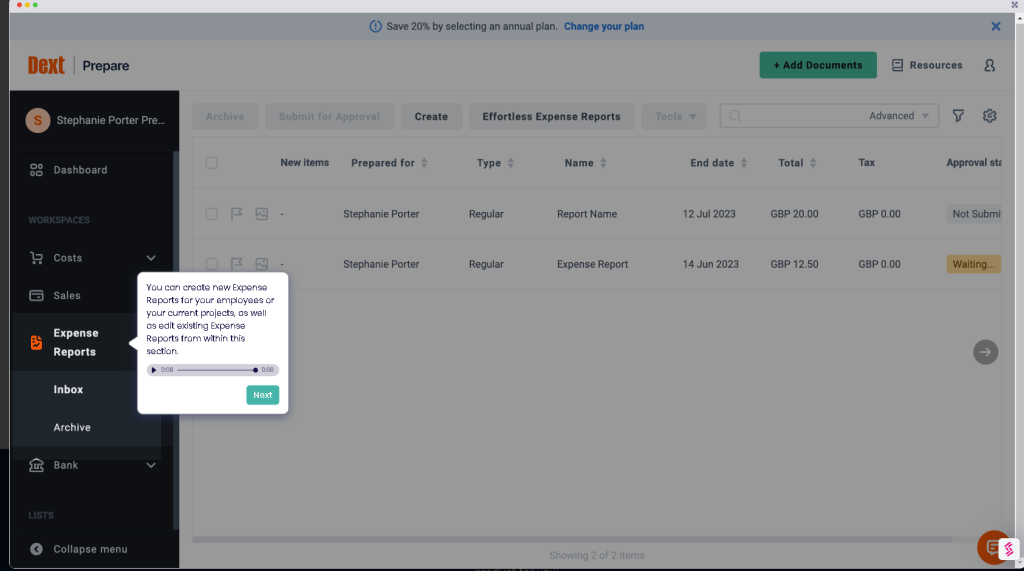Click the Bank building icon

36,465
